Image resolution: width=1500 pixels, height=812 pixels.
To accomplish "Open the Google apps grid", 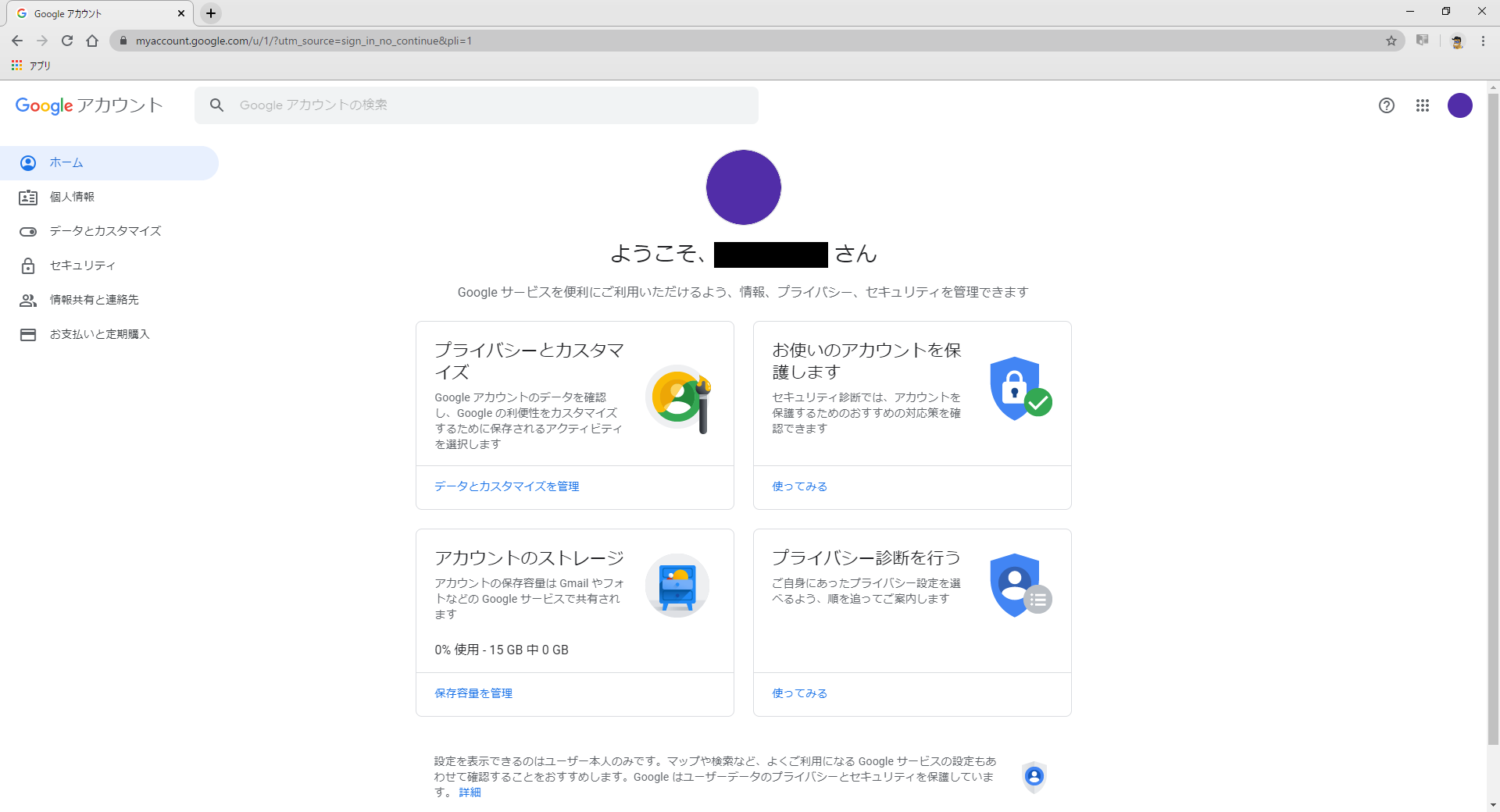I will pyautogui.click(x=1423, y=105).
